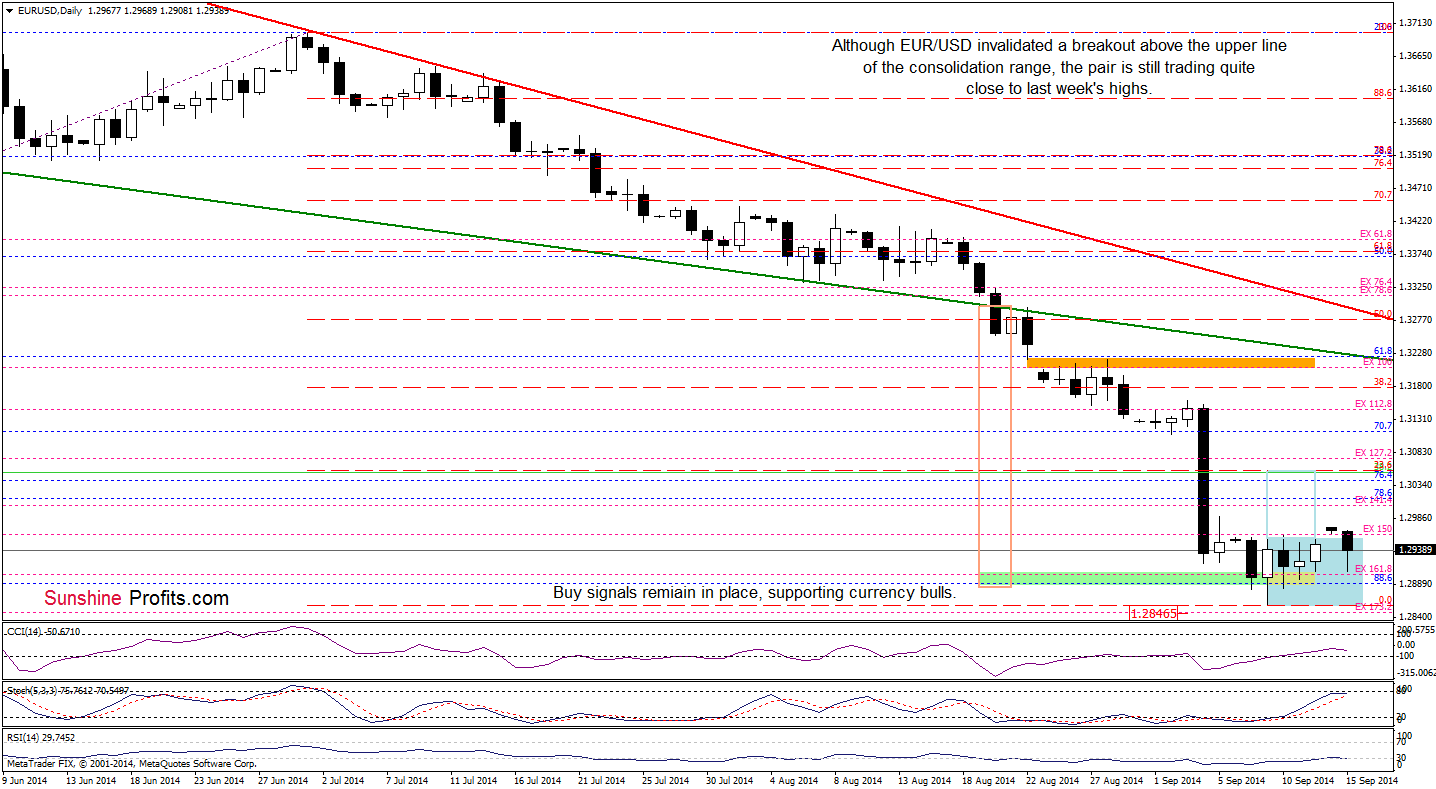This screenshot has width=1436, height=789.
Task: Click the 9 Jun 2014 date label
Action: coord(27,779)
